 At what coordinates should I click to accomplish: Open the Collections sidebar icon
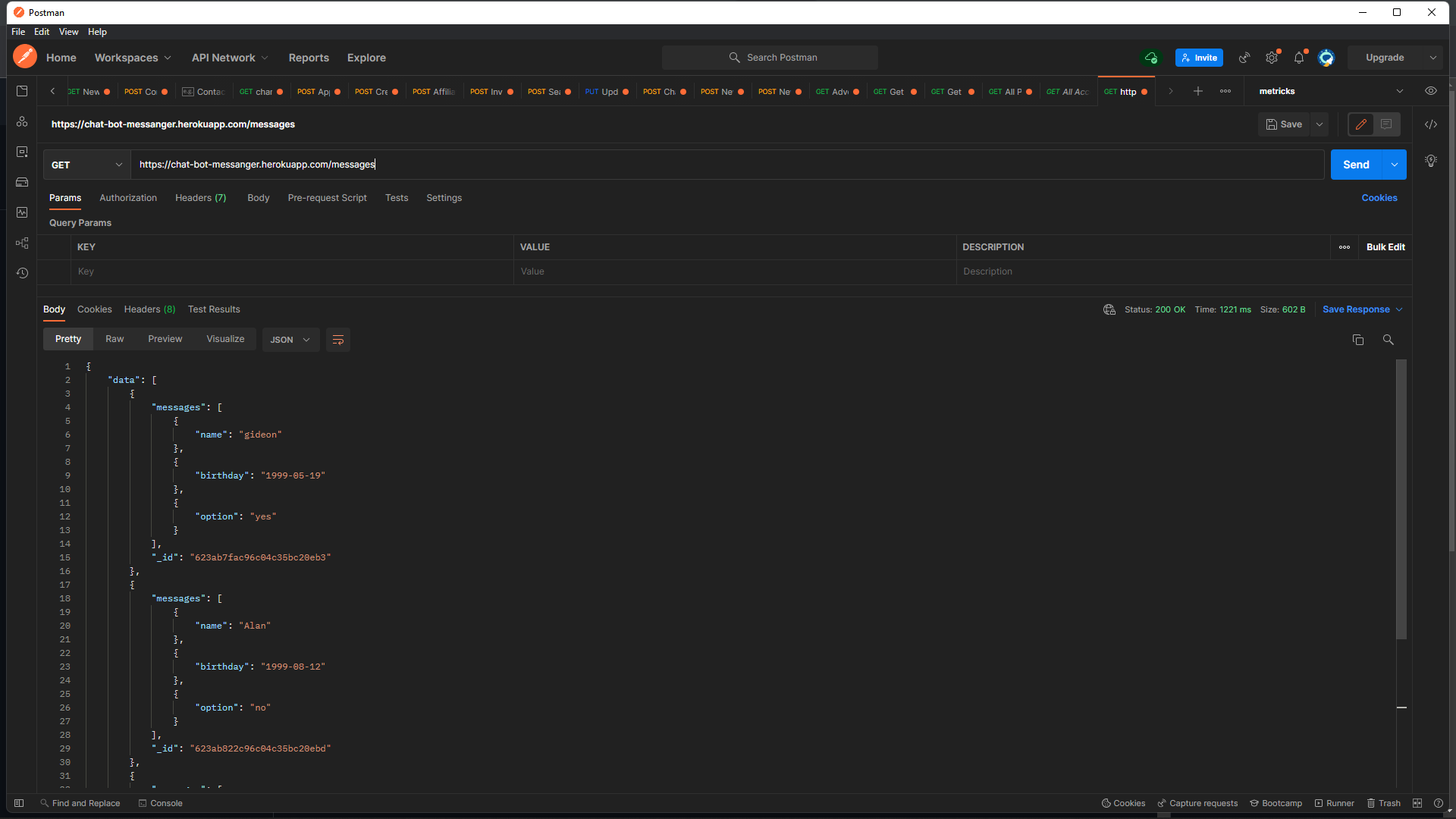tap(22, 91)
